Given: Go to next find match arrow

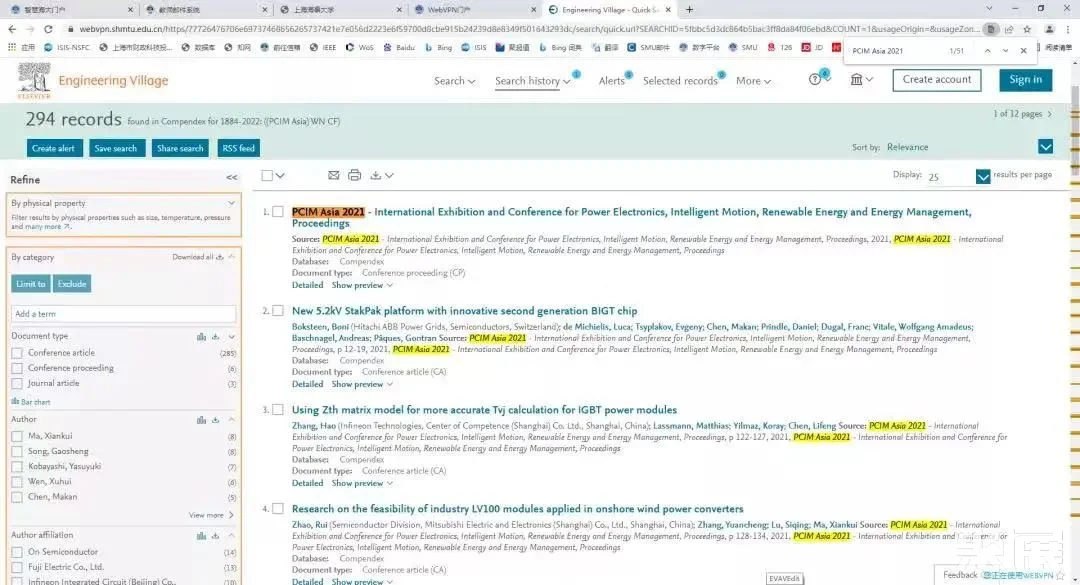Looking at the screenshot, I should coord(1005,50).
